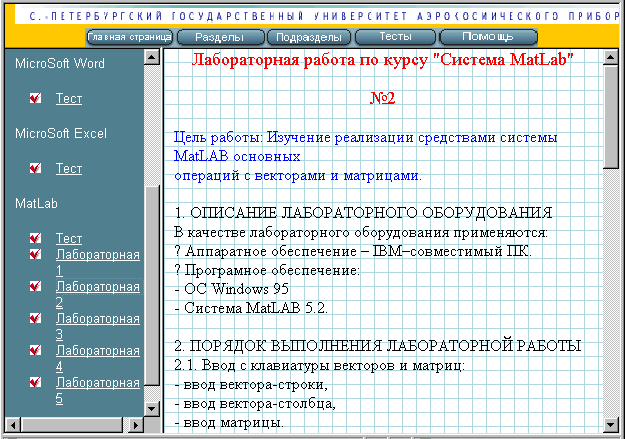The height and width of the screenshot is (439, 625).
Task: Click the checkmark icon beside MatLab Тест
Action: click(35, 238)
